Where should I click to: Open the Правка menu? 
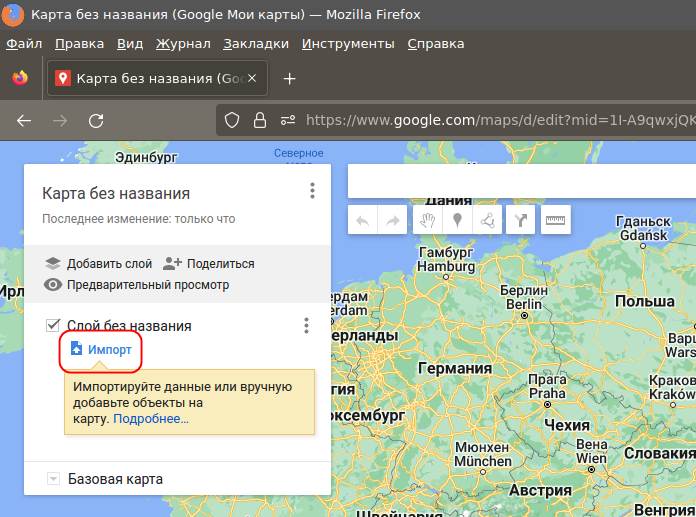(79, 44)
